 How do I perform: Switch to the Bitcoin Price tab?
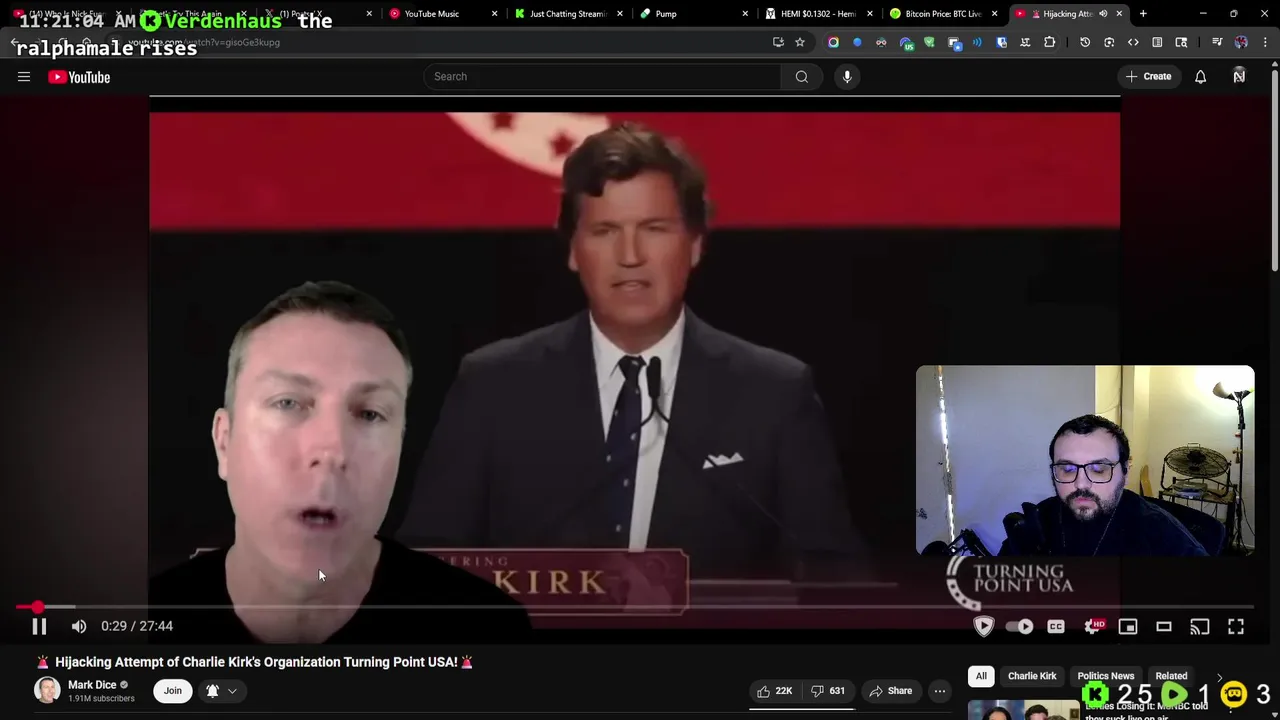[x=942, y=14]
